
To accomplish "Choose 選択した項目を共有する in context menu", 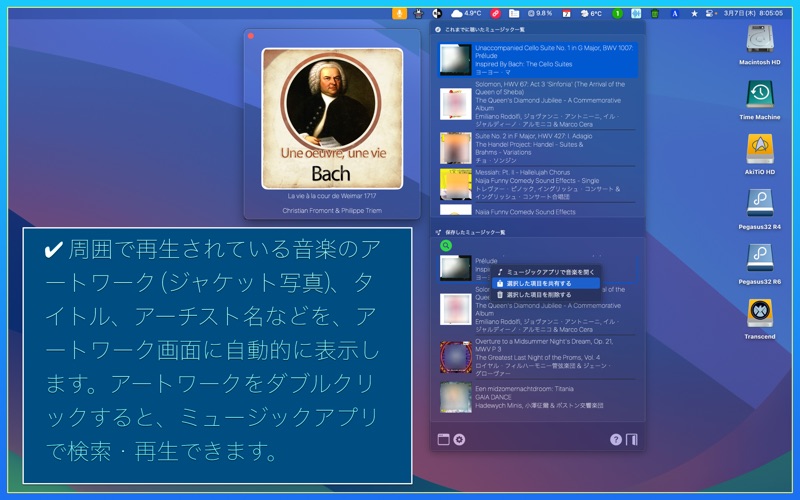I will (546, 283).
